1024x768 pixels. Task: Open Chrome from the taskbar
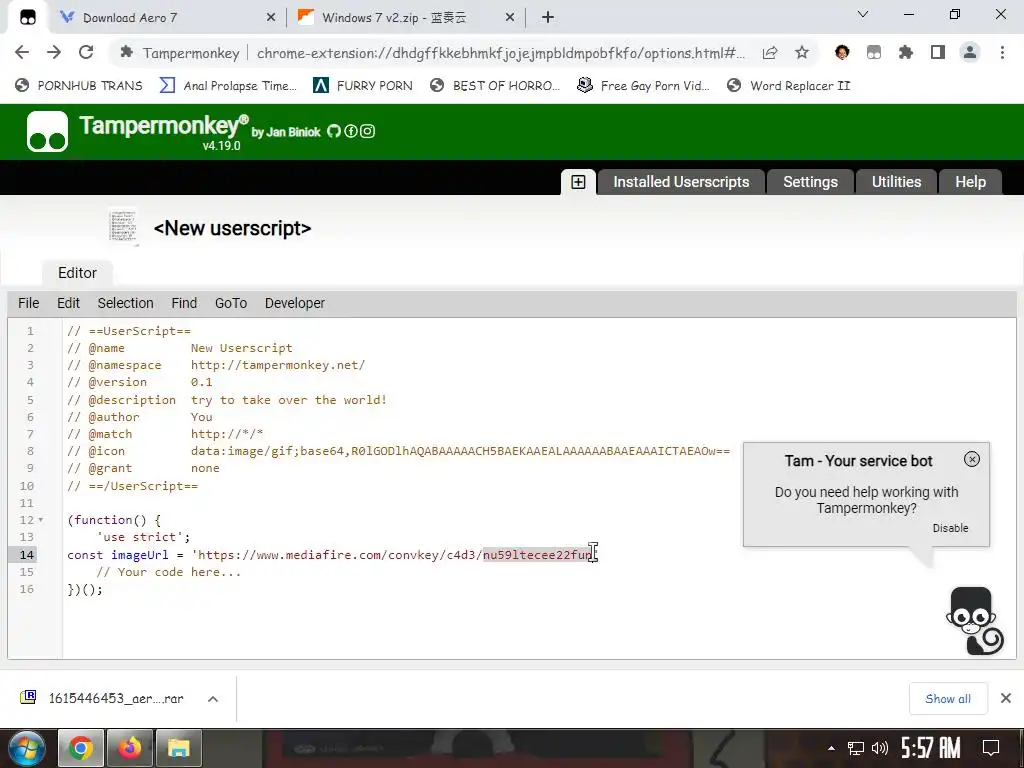click(x=81, y=748)
